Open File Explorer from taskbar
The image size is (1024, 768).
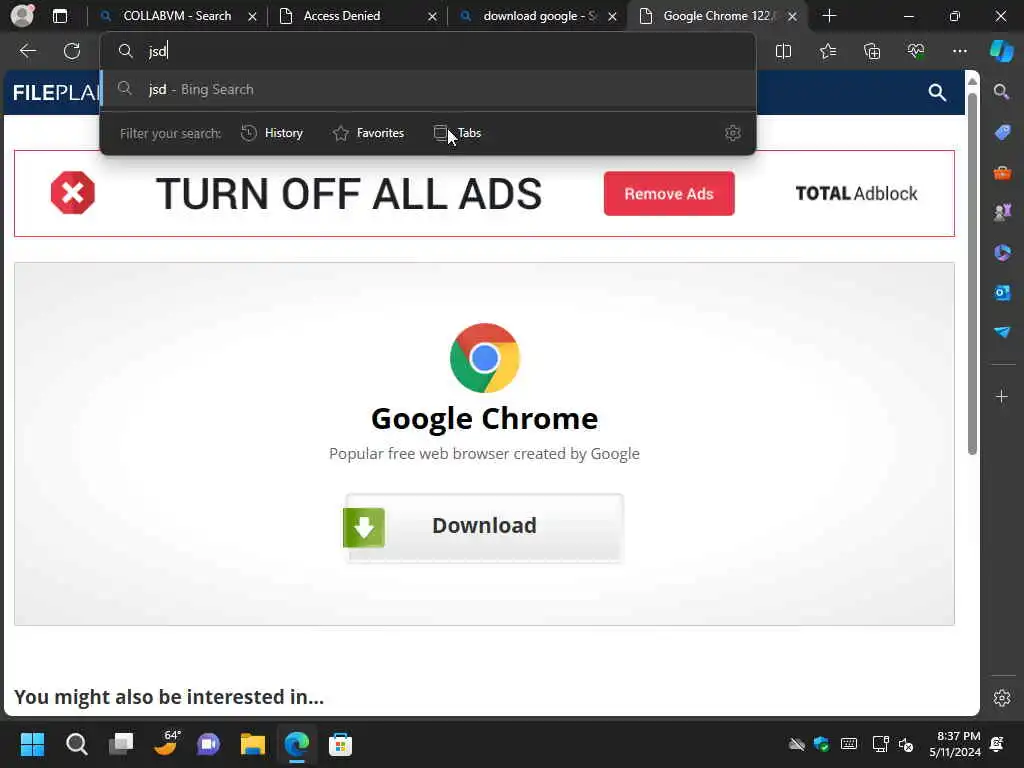(253, 744)
